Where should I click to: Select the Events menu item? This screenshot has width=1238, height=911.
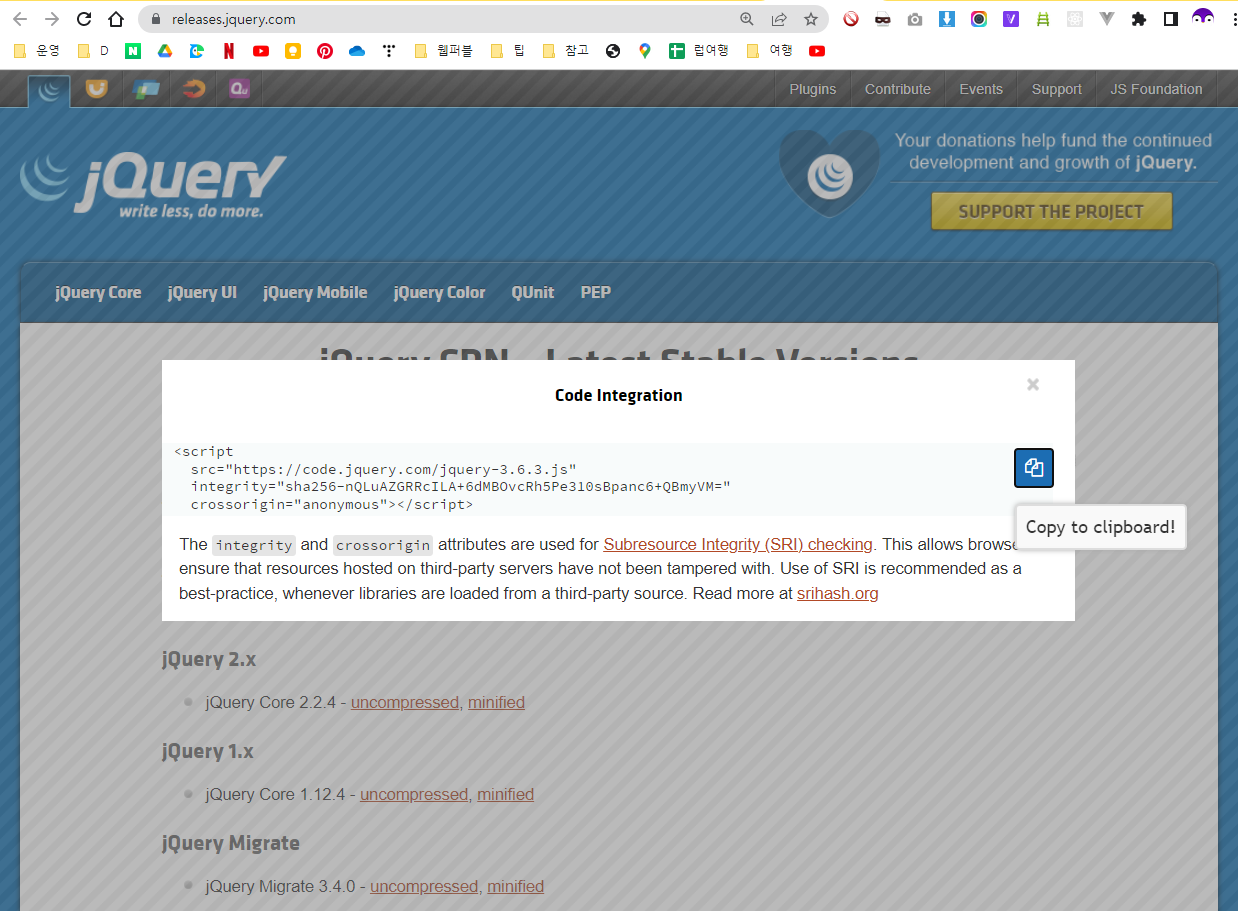click(x=980, y=89)
